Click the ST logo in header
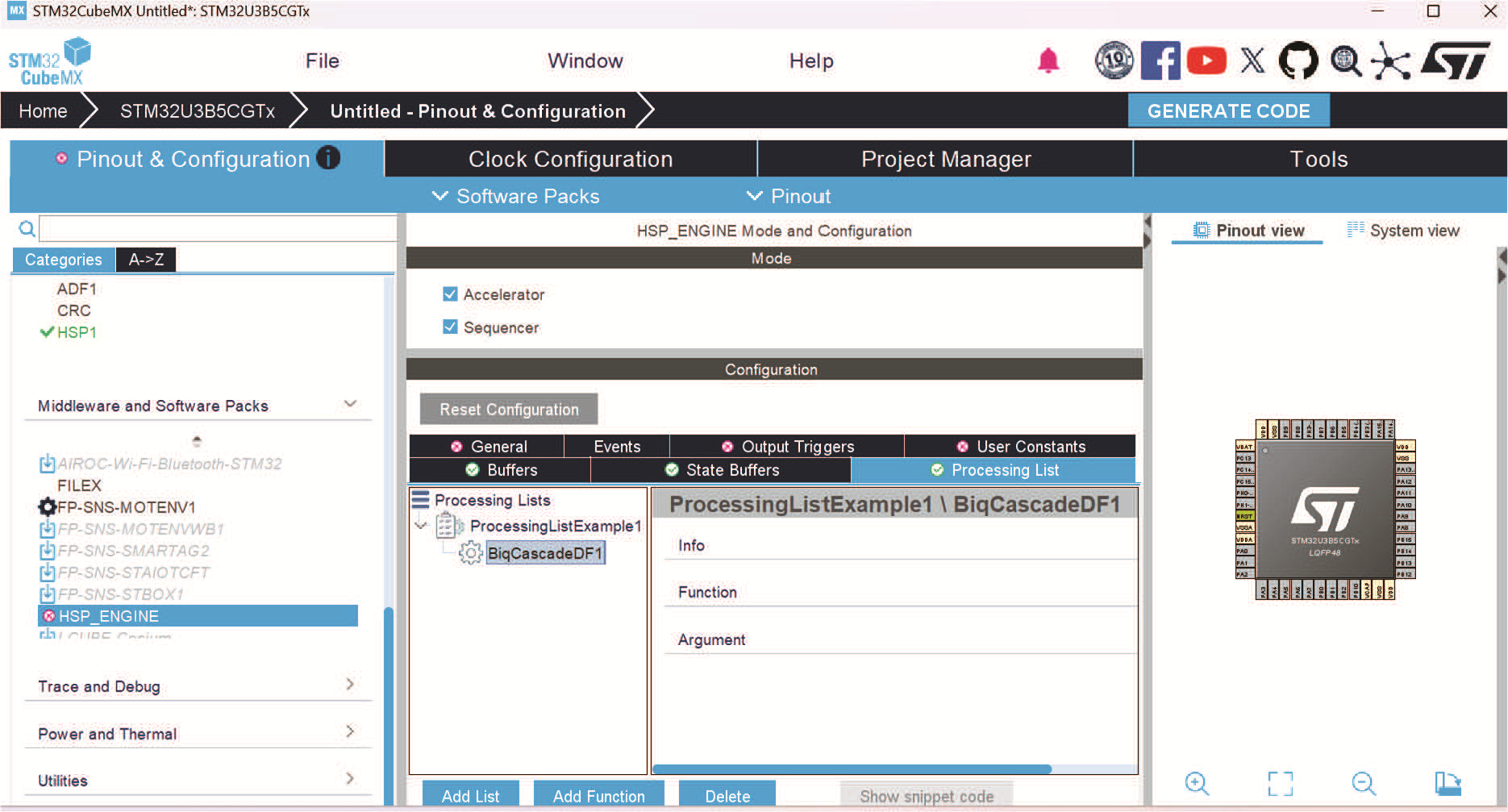This screenshot has width=1508, height=812. coord(1456,60)
